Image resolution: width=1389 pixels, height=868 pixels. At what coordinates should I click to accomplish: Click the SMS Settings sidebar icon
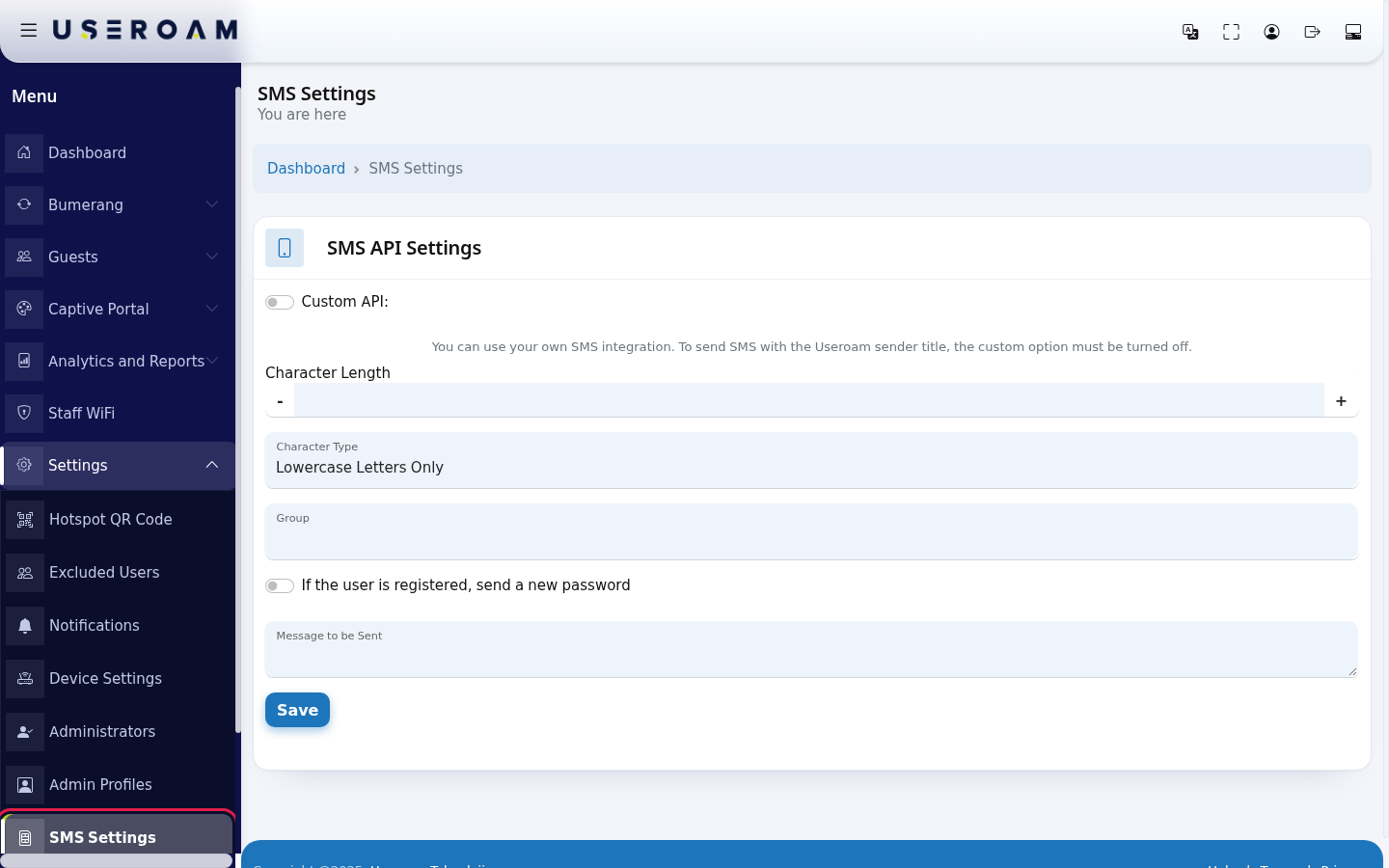click(x=25, y=837)
